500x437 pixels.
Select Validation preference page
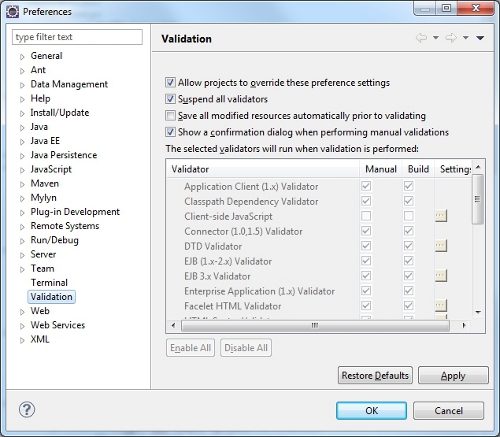tap(51, 297)
